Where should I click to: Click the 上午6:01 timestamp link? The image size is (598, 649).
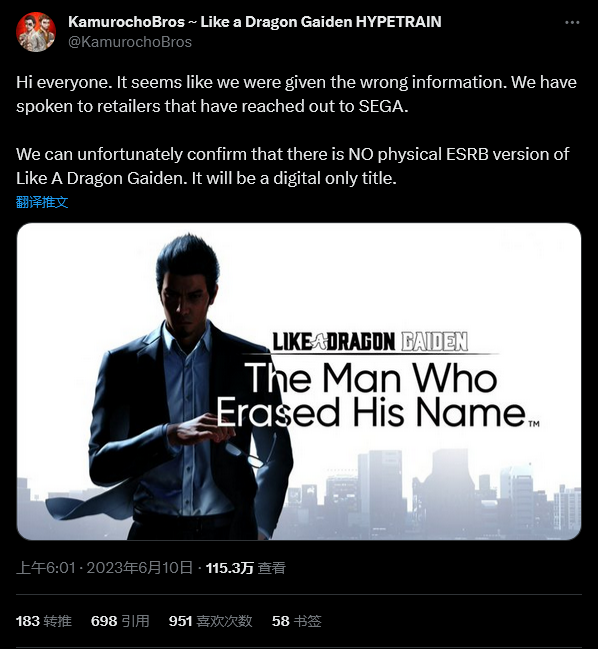(46, 567)
